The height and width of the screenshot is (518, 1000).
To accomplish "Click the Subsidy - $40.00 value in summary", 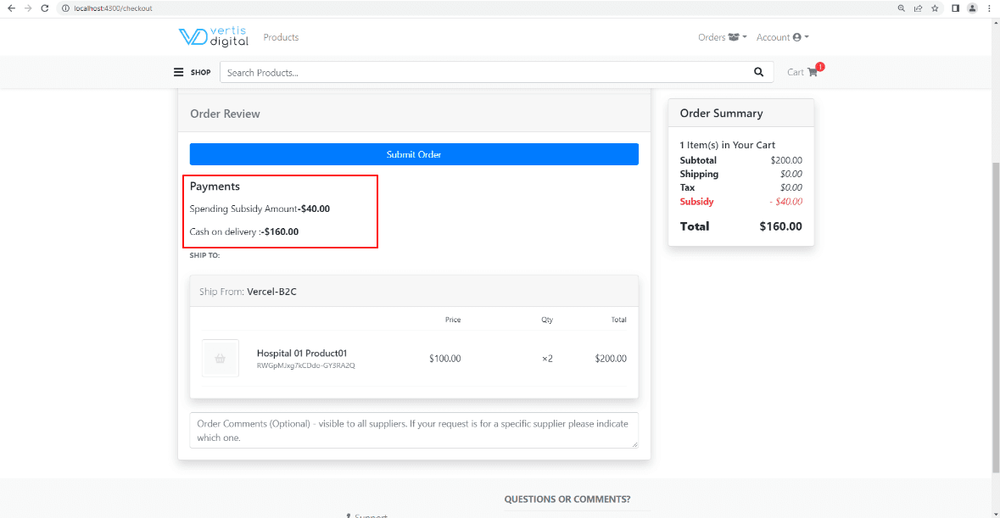I will pyautogui.click(x=785, y=202).
